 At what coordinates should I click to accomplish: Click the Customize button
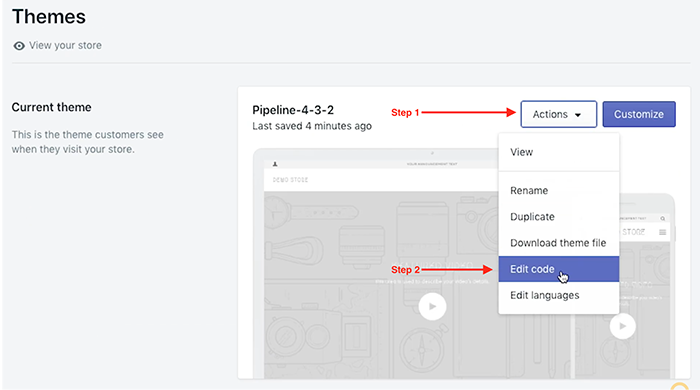coord(639,114)
